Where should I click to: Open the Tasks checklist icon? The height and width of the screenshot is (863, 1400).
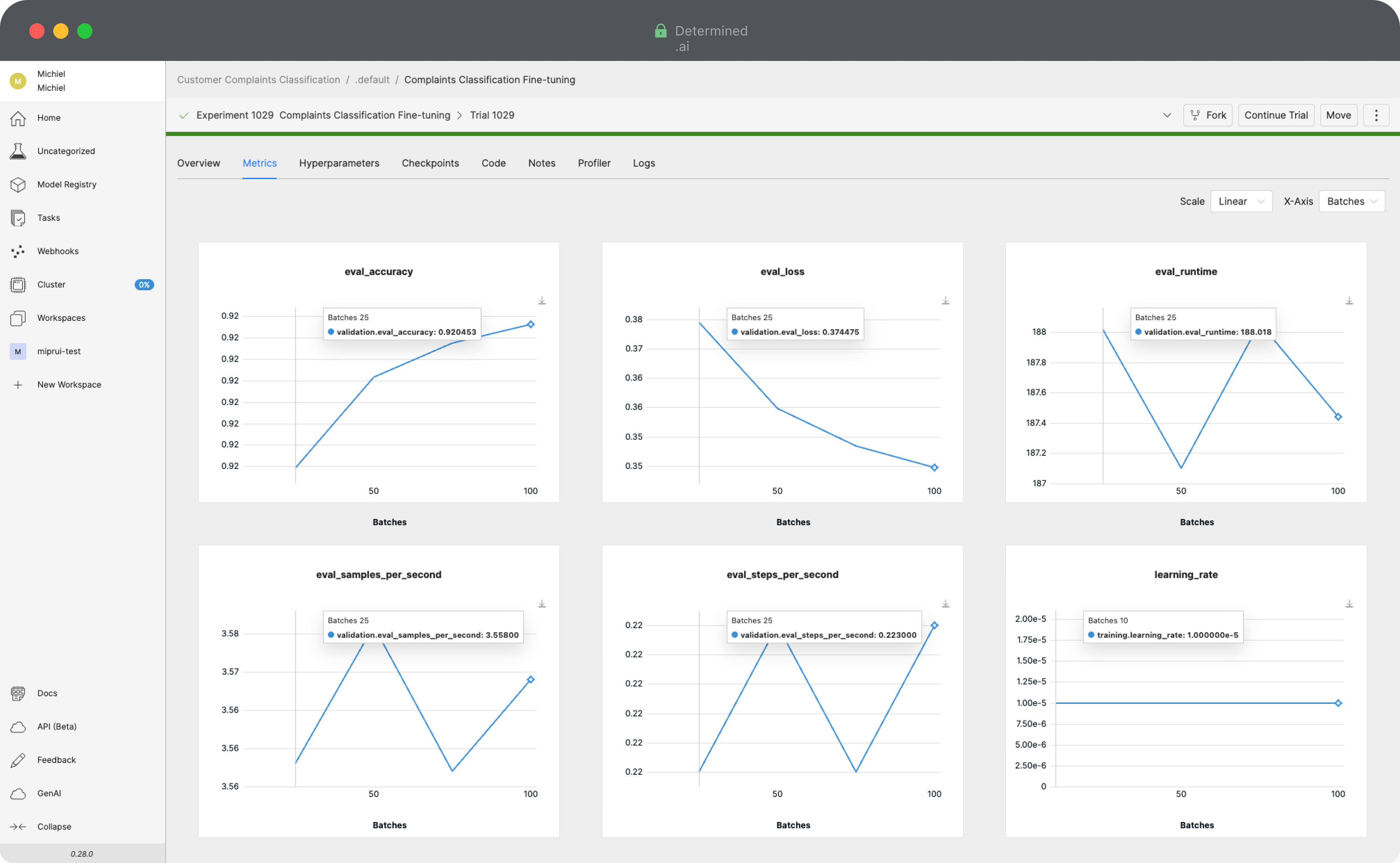click(18, 218)
